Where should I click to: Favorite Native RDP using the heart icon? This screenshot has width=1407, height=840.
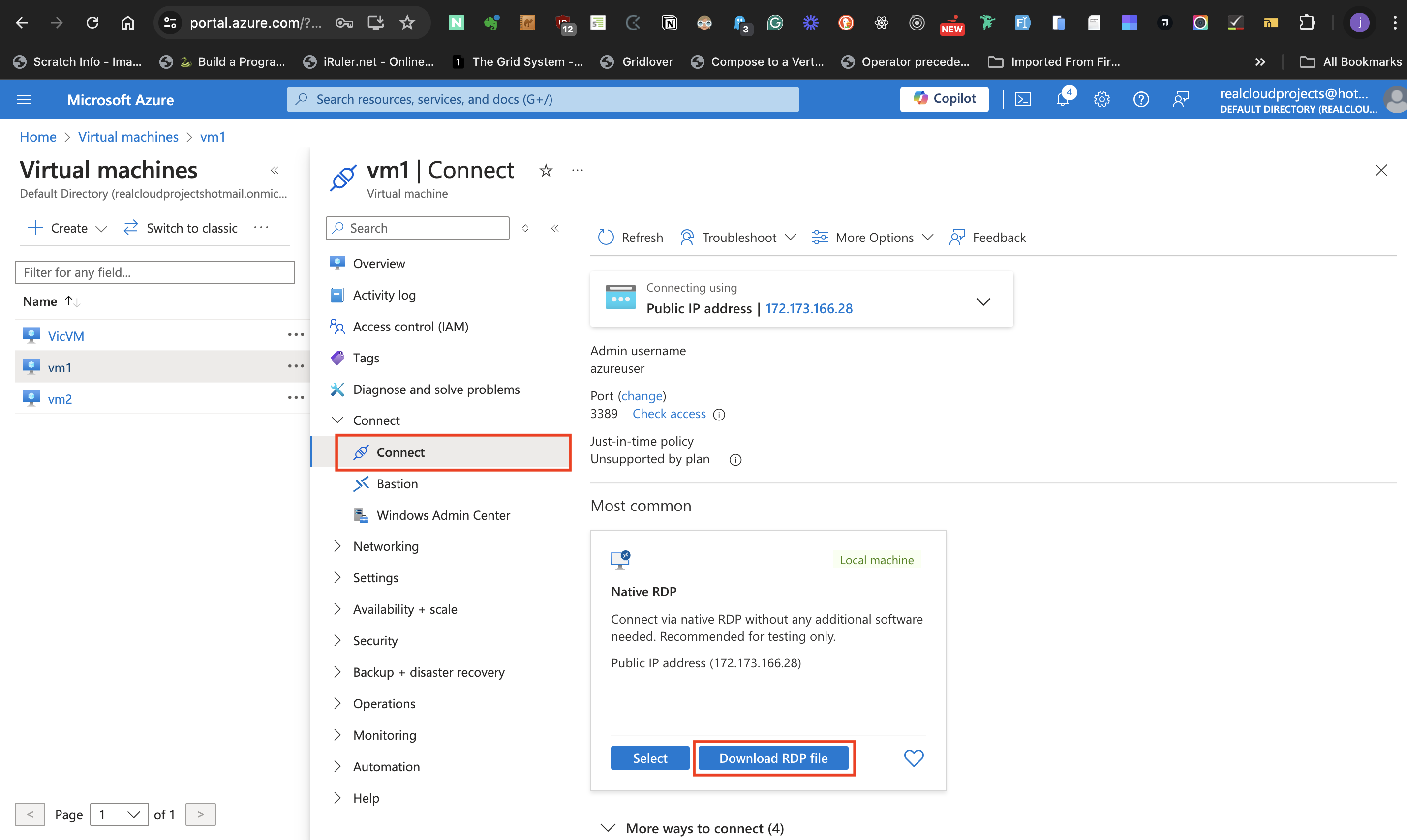[x=913, y=758]
